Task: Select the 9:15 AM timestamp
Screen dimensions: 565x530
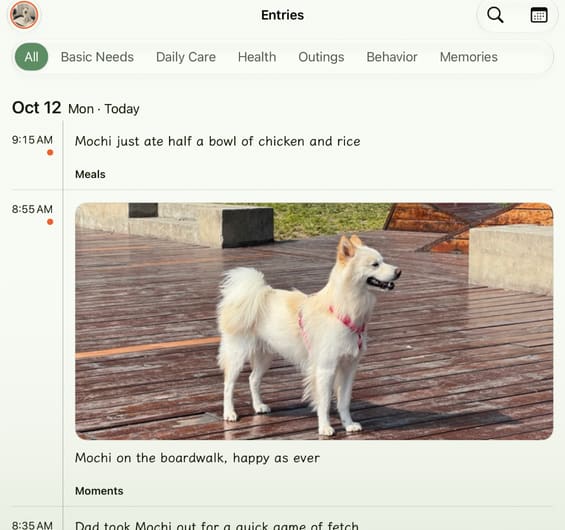Action: coord(32,140)
